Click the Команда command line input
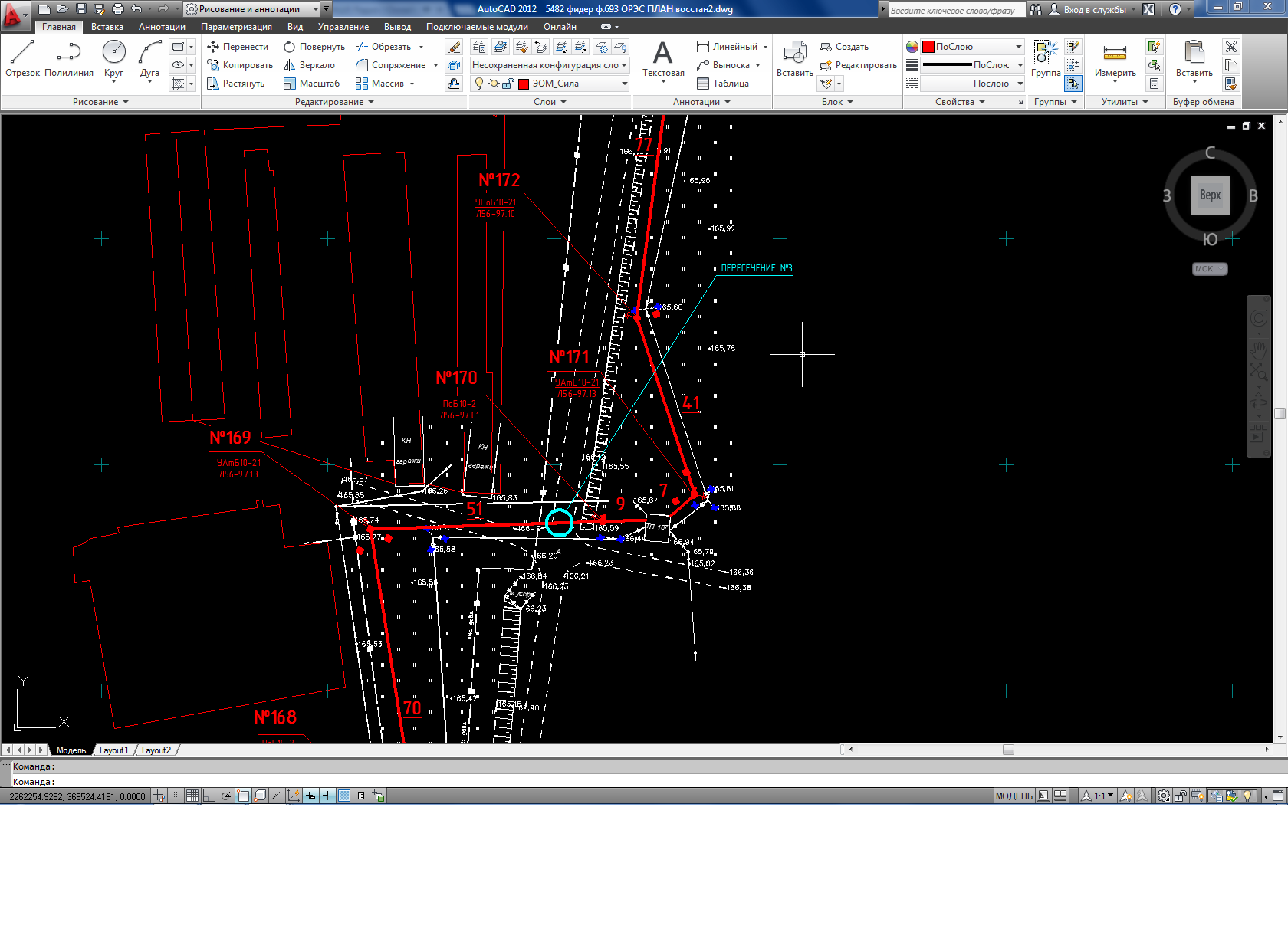The image size is (1288, 932). [644, 782]
